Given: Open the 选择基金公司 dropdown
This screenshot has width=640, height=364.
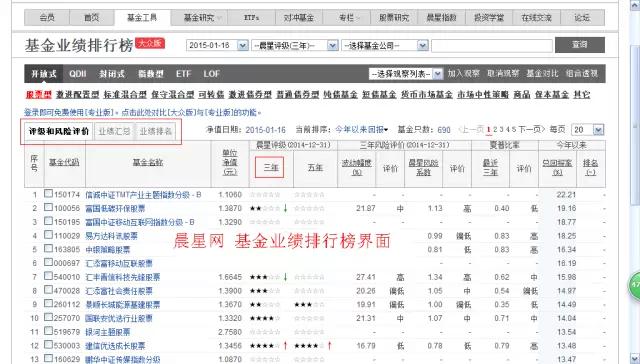Looking at the screenshot, I should pyautogui.click(x=384, y=45).
